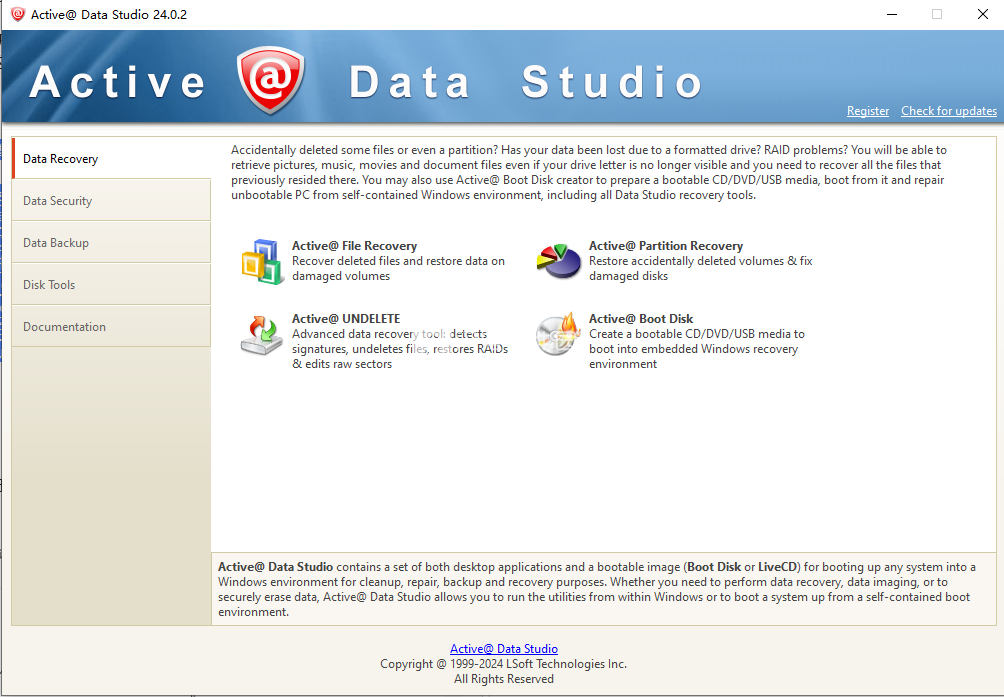Click the app icon in the title bar
1004x697 pixels.
(18, 14)
